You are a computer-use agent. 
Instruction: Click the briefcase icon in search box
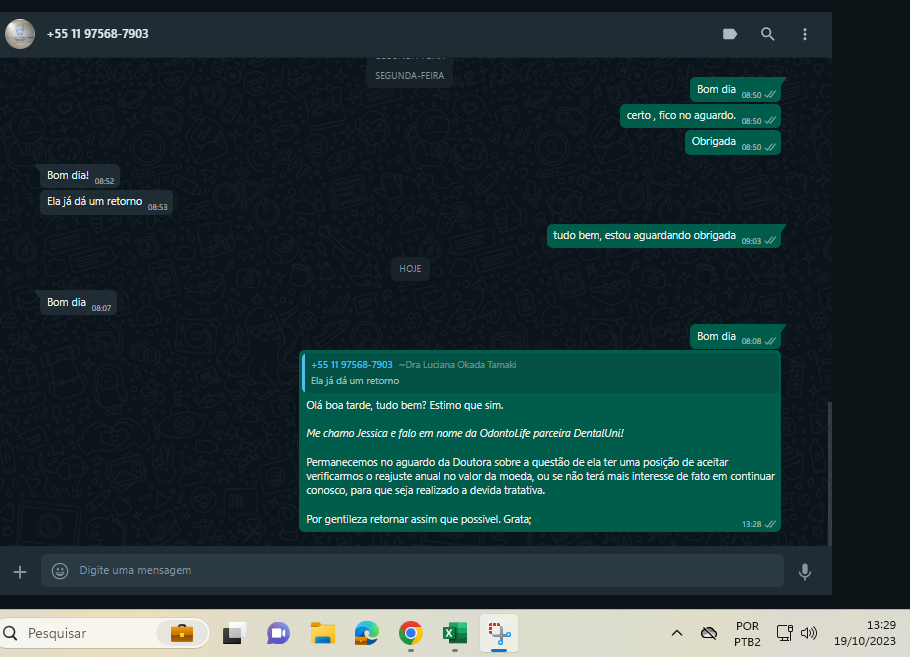point(182,633)
